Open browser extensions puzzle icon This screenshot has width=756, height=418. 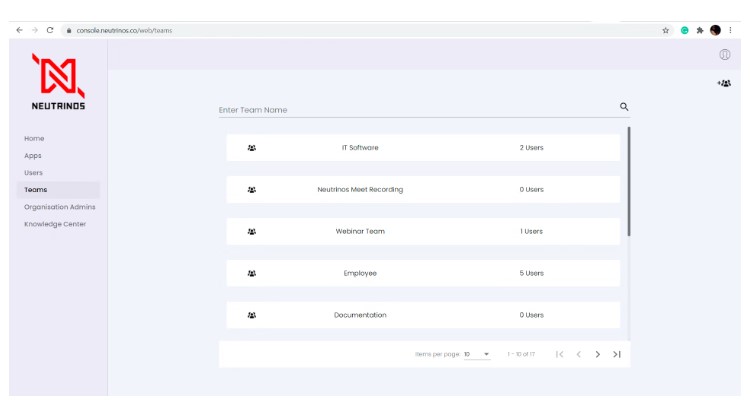(700, 30)
